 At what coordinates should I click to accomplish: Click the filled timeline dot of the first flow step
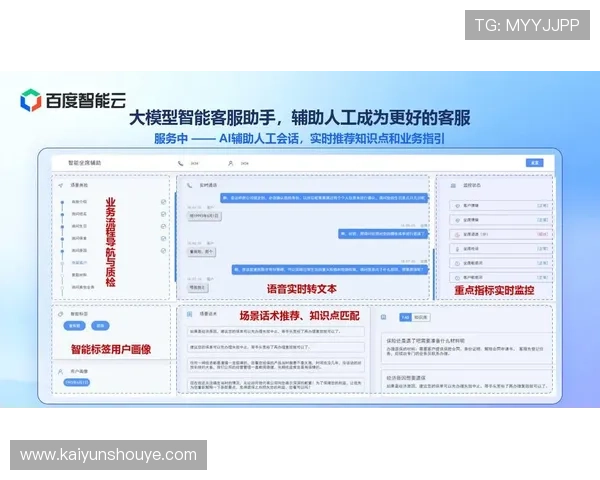coord(62,202)
